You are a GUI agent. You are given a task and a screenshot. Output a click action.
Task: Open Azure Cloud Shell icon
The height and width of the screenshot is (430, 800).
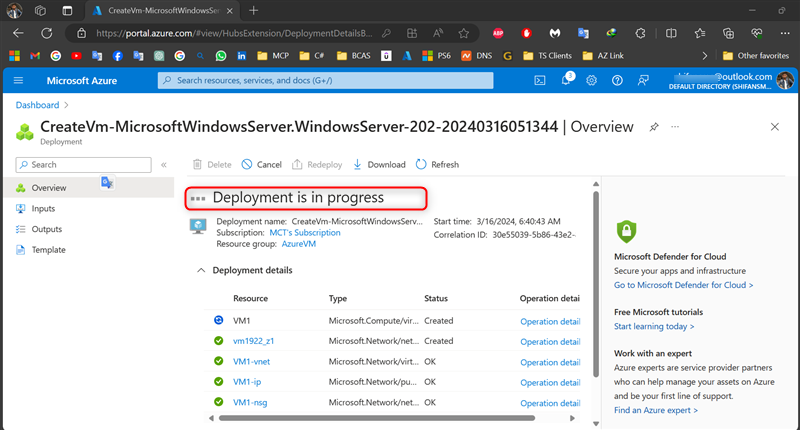[540, 80]
